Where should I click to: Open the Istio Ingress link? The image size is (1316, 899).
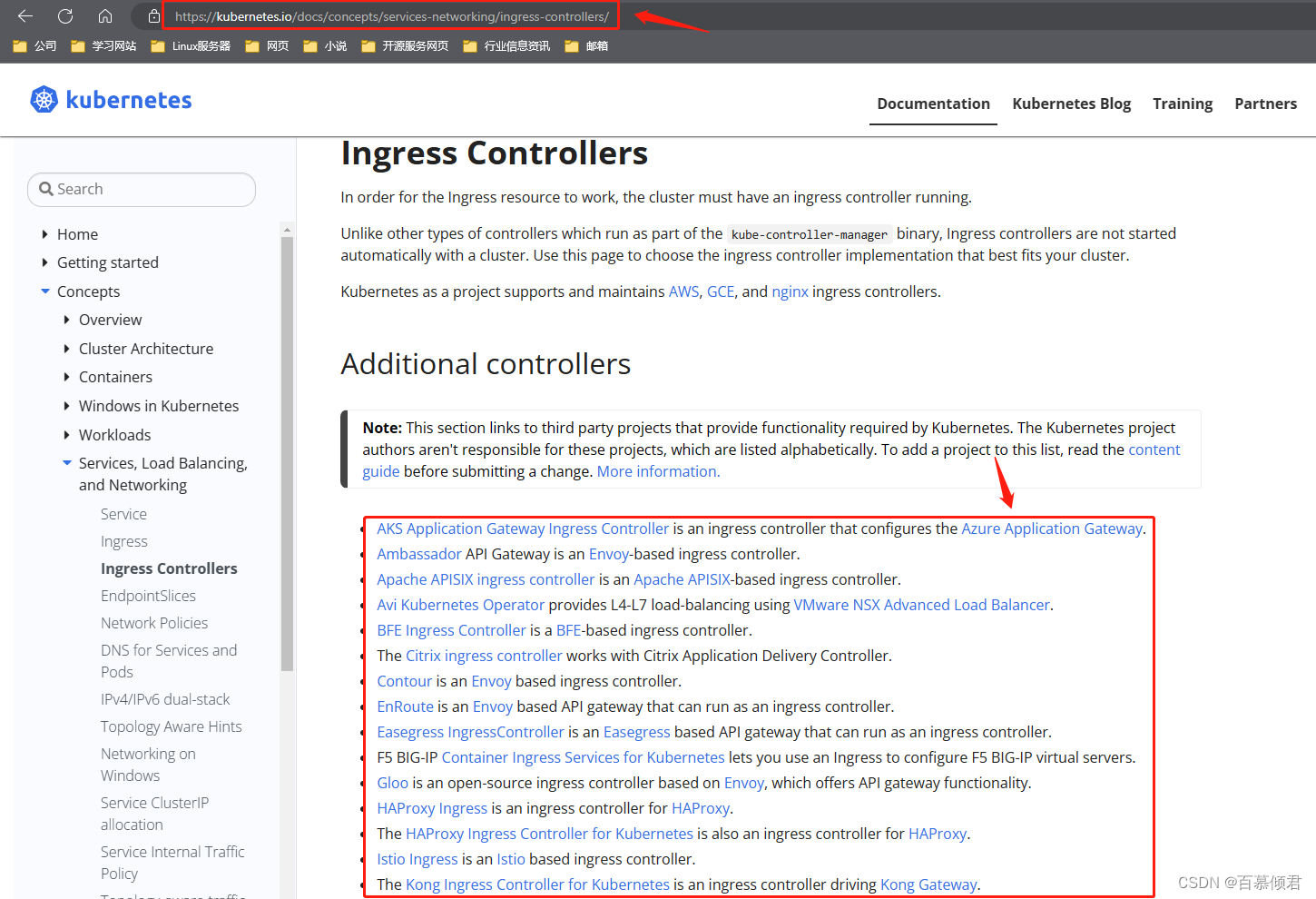pyautogui.click(x=417, y=859)
